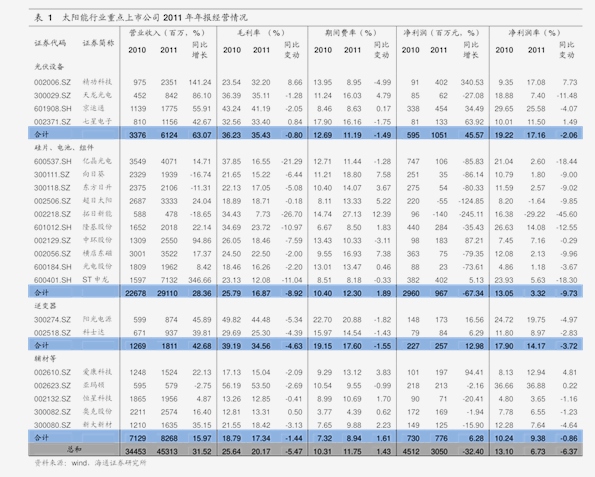Screen dimensions: 595x477
Task: Click the subtotal value 6124
Action: click(169, 135)
